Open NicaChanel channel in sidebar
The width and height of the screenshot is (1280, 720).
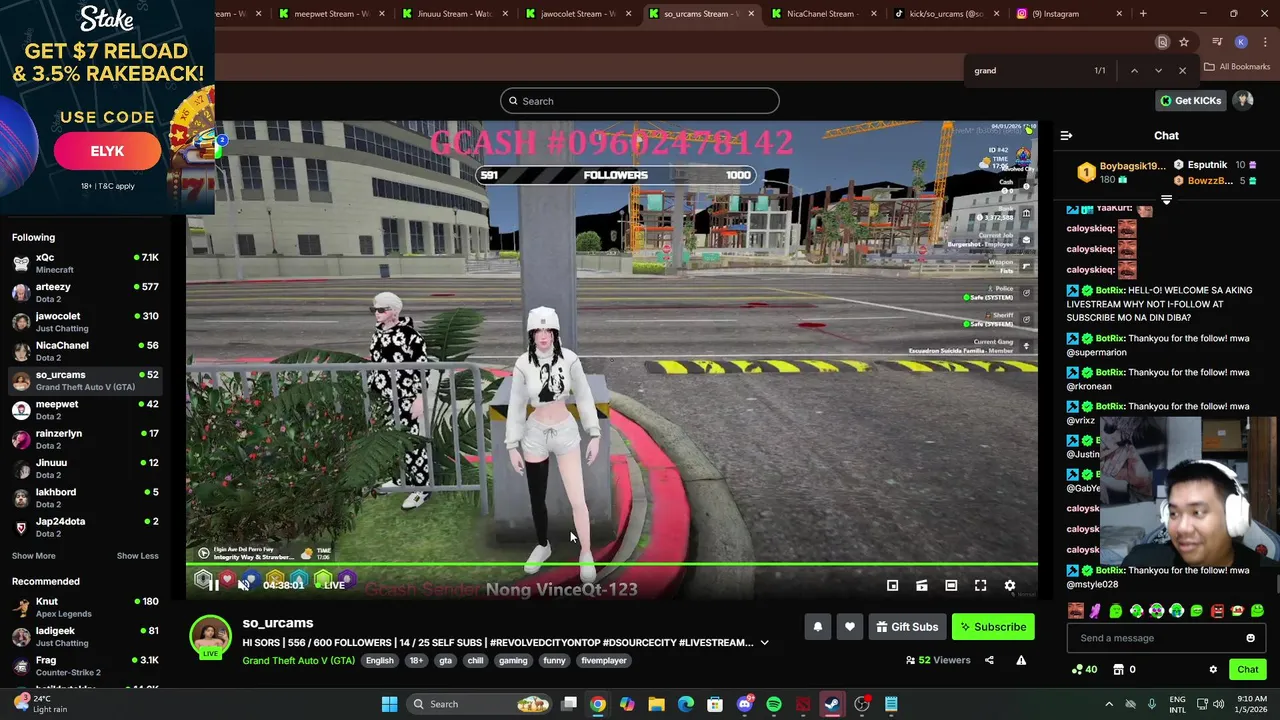85,351
